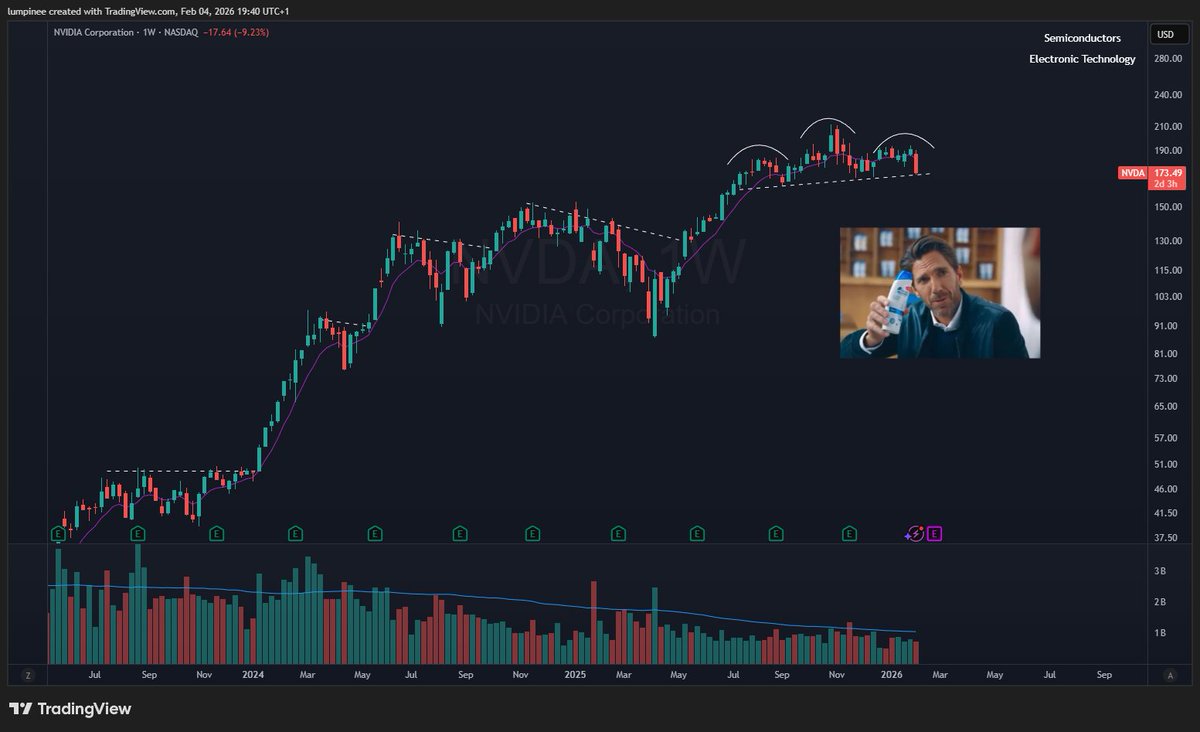Image resolution: width=1200 pixels, height=732 pixels.
Task: Click the purple lightning event icon
Action: pyautogui.click(x=914, y=534)
